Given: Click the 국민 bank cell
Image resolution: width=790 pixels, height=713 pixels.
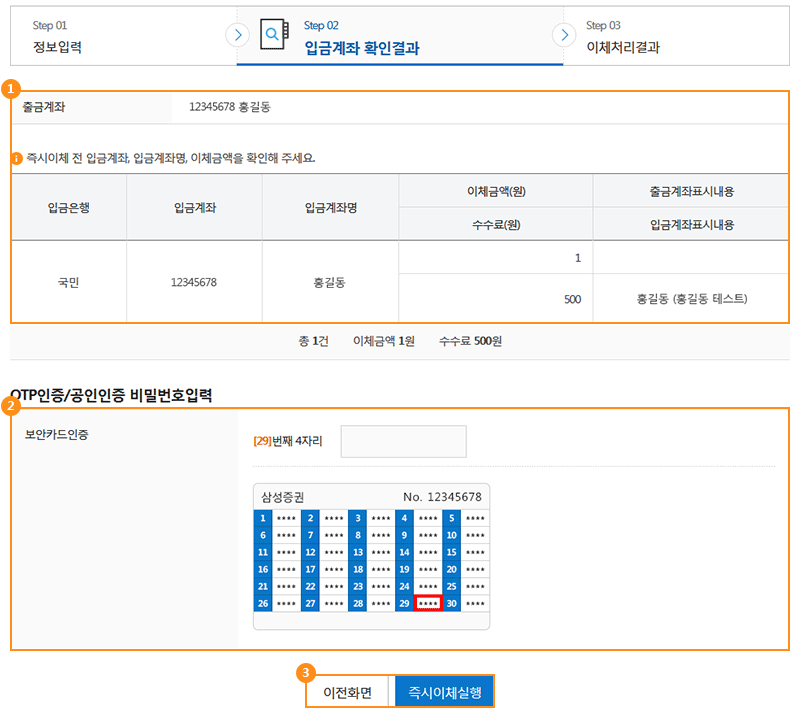Looking at the screenshot, I should pyautogui.click(x=69, y=283).
